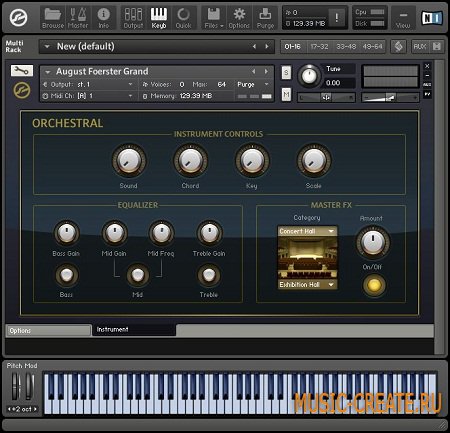Switch to the Options tab
The image size is (450, 433).
click(48, 331)
